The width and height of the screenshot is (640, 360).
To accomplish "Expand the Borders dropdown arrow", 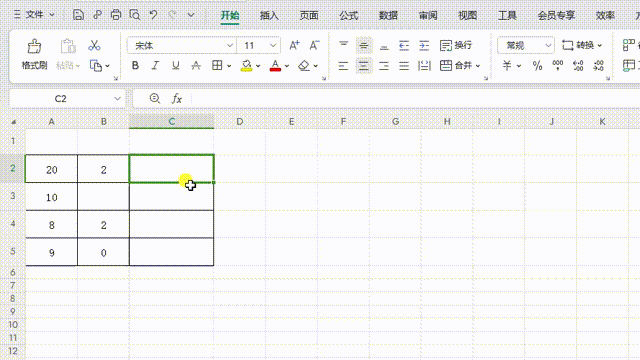I will [x=229, y=66].
